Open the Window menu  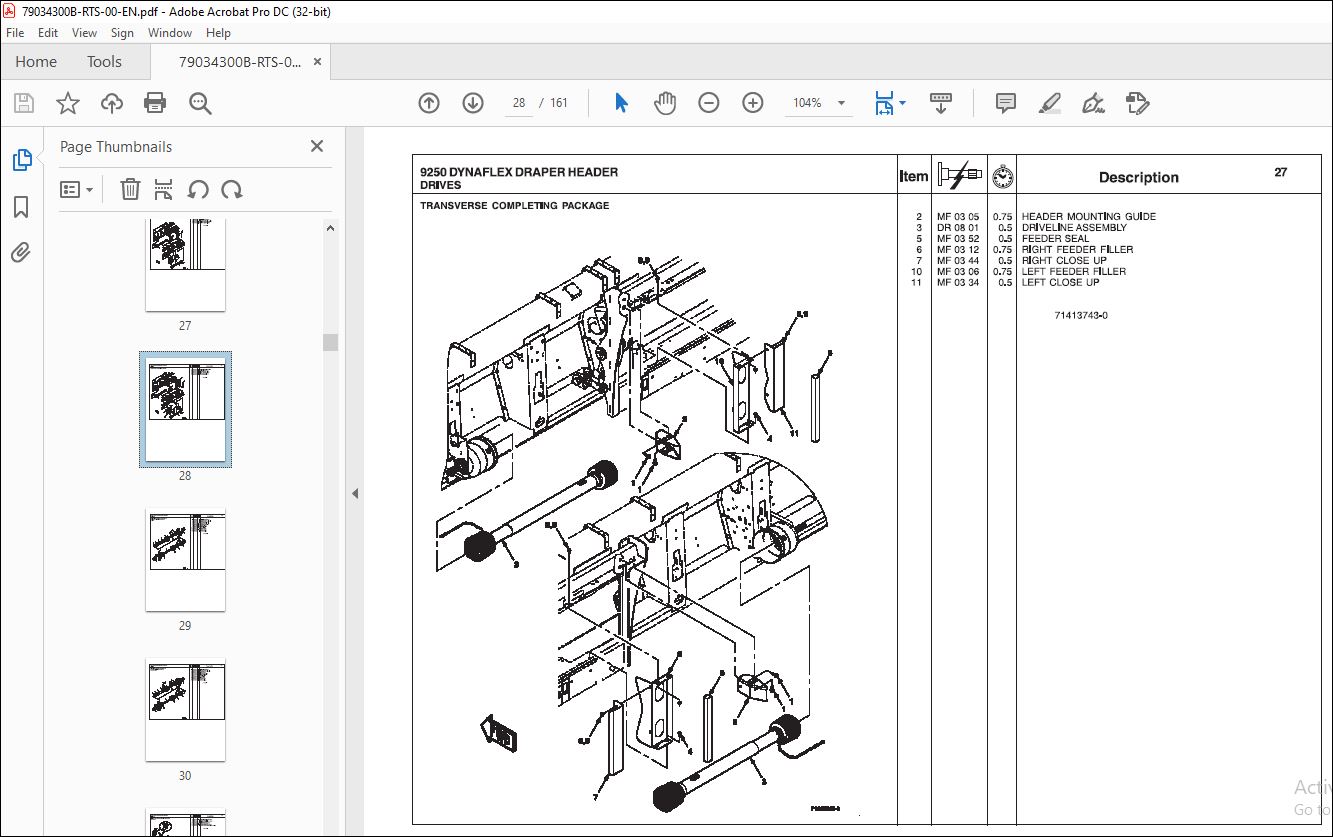tap(170, 33)
